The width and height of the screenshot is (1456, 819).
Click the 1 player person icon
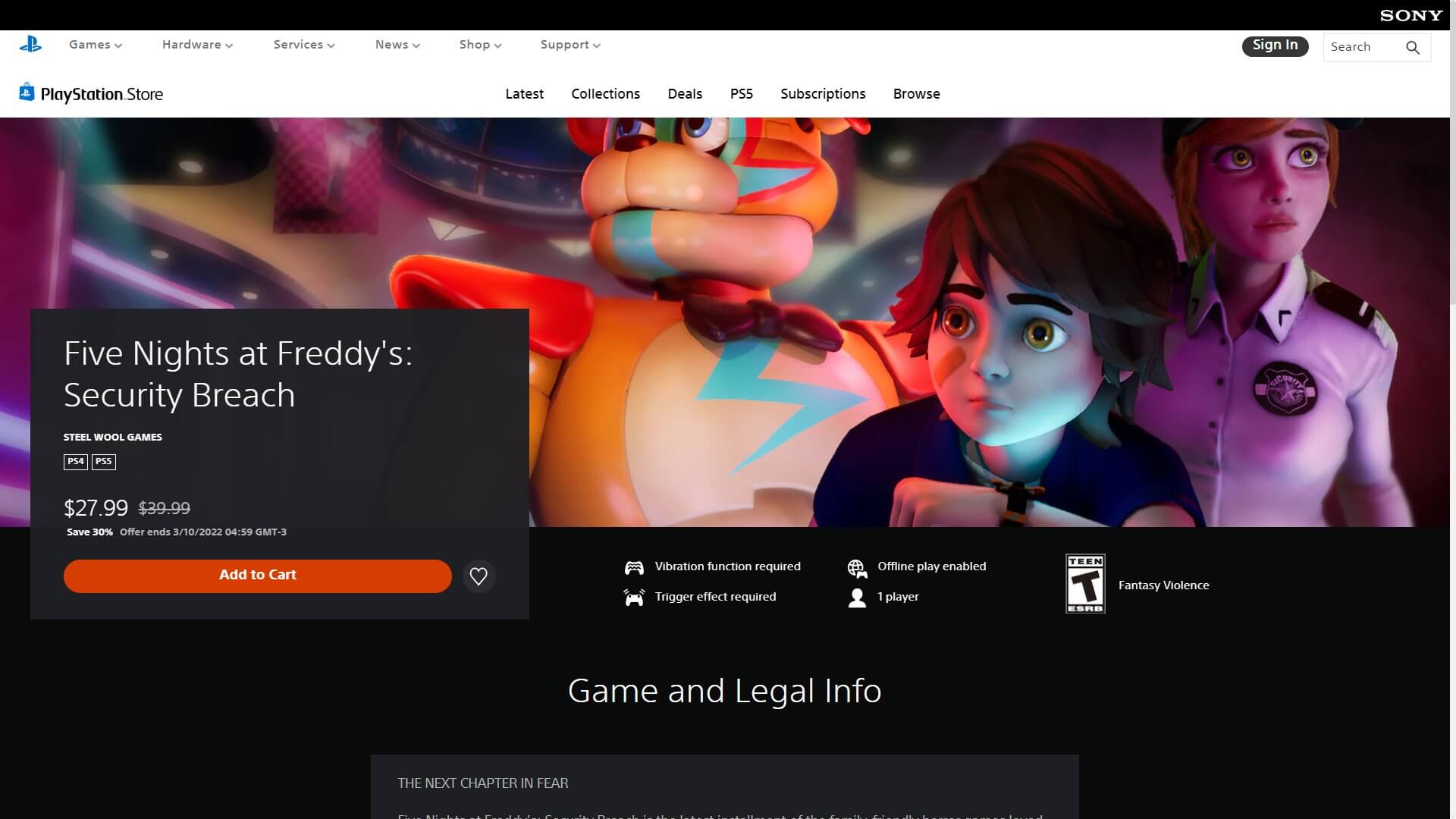point(857,598)
